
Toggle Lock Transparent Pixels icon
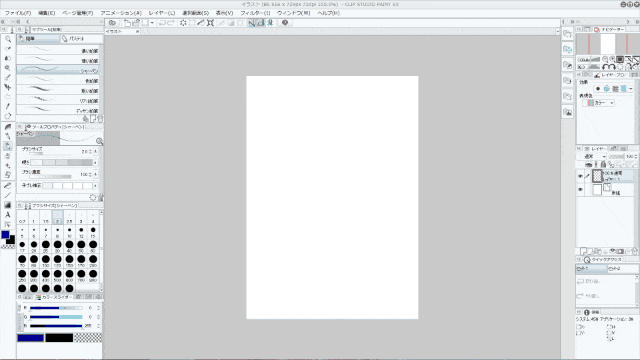(x=611, y=164)
